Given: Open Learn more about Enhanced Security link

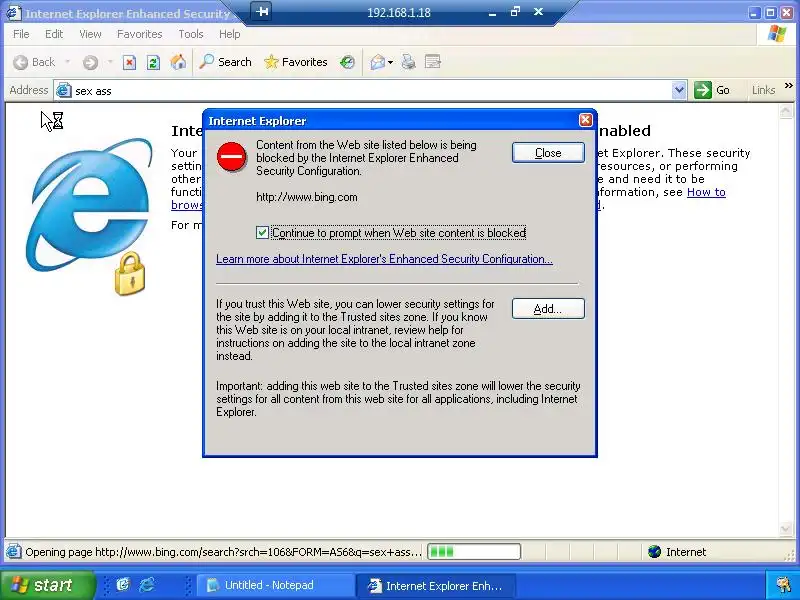Looking at the screenshot, I should tap(384, 259).
